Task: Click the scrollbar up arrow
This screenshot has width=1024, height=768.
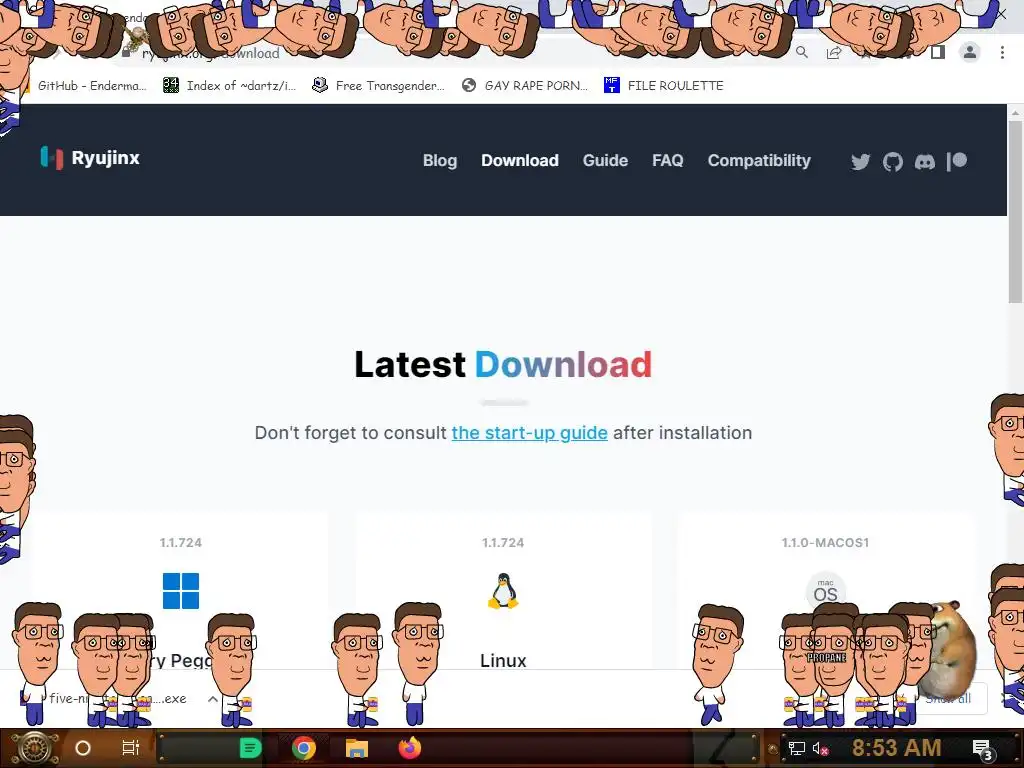Action: pyautogui.click(x=1016, y=112)
